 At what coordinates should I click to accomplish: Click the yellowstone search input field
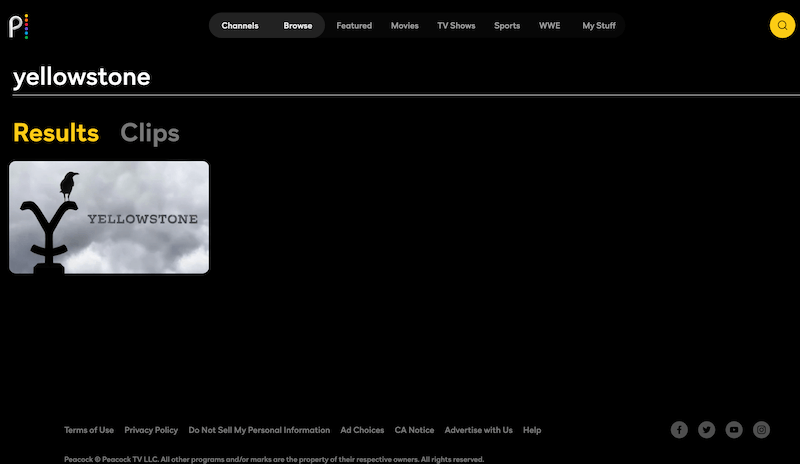coord(400,78)
